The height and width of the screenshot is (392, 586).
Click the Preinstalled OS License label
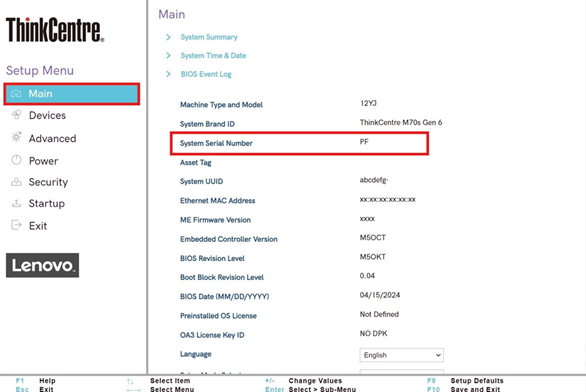click(218, 316)
